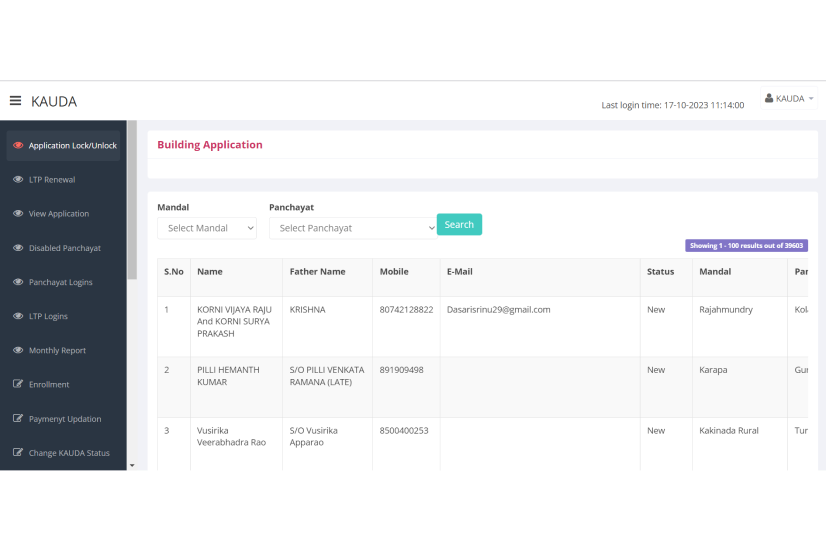Screen dimensions: 826x551
Task: Click the eye icon beside Disabled Panchayat
Action: 18,248
